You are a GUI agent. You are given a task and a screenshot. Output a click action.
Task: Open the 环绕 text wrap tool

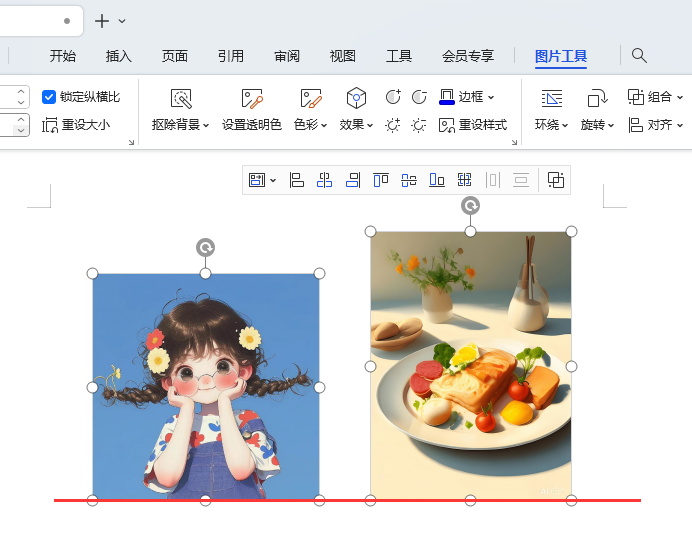552,98
